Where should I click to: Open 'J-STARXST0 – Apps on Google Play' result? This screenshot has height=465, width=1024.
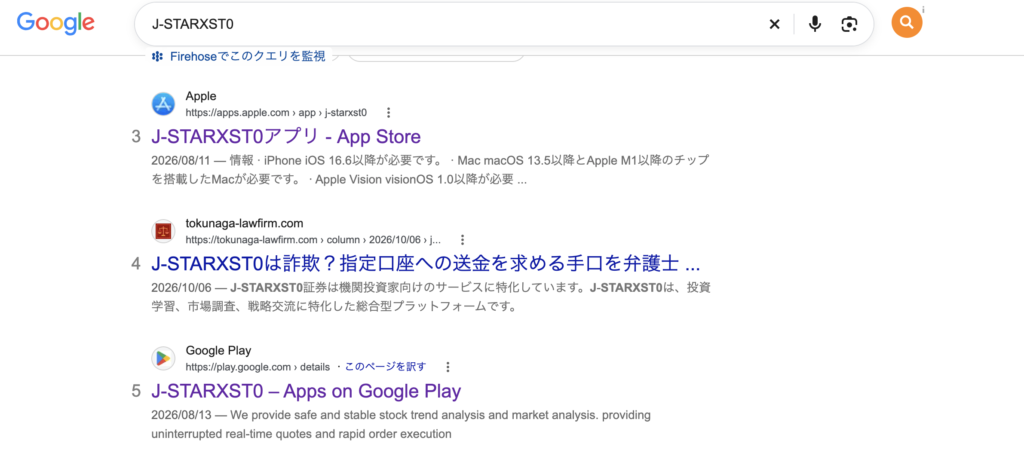tap(306, 391)
